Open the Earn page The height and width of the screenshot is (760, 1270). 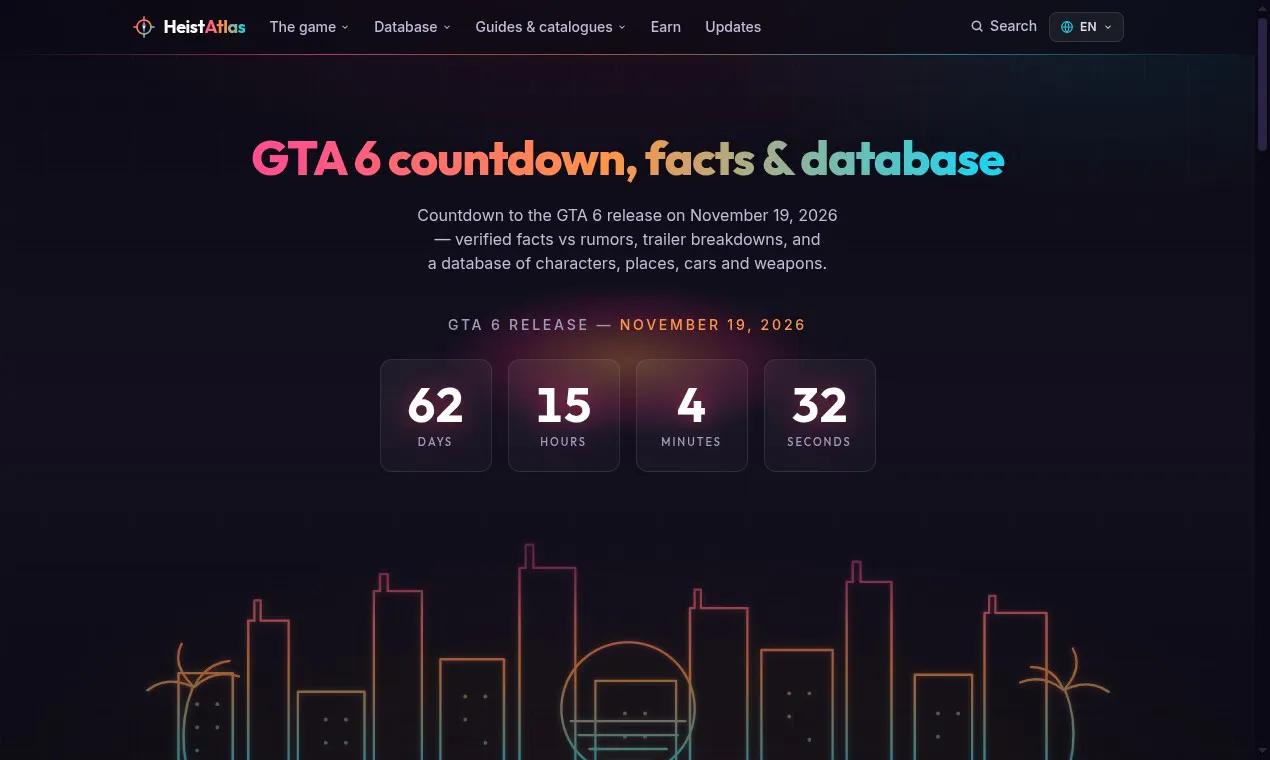[666, 27]
